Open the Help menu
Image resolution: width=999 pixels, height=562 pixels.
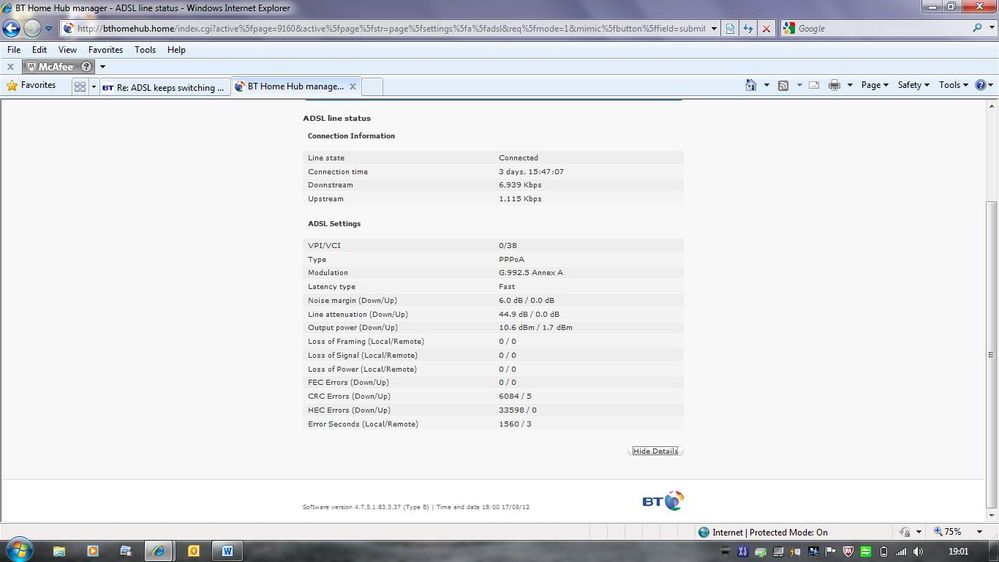pos(176,50)
